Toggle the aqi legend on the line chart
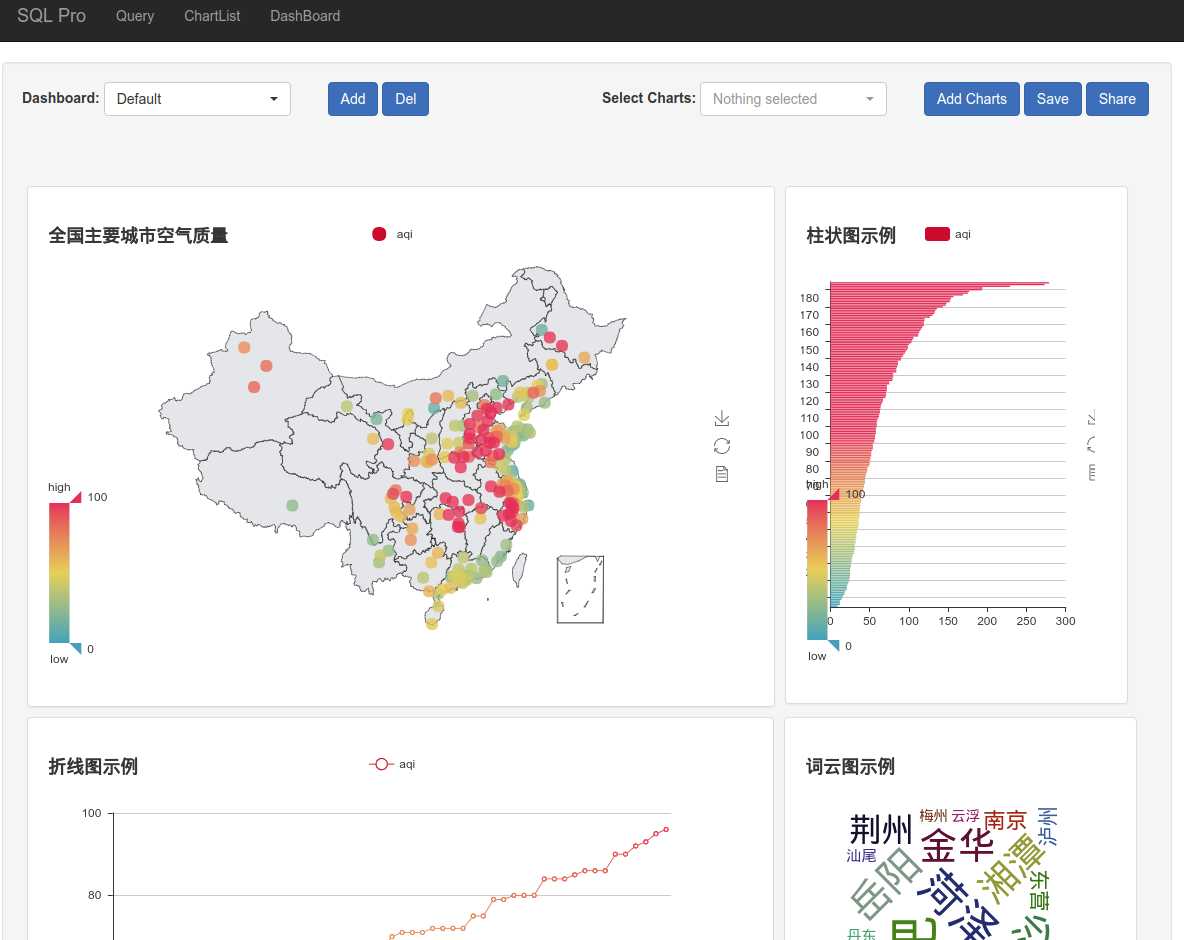Image resolution: width=1184 pixels, height=940 pixels. (392, 764)
